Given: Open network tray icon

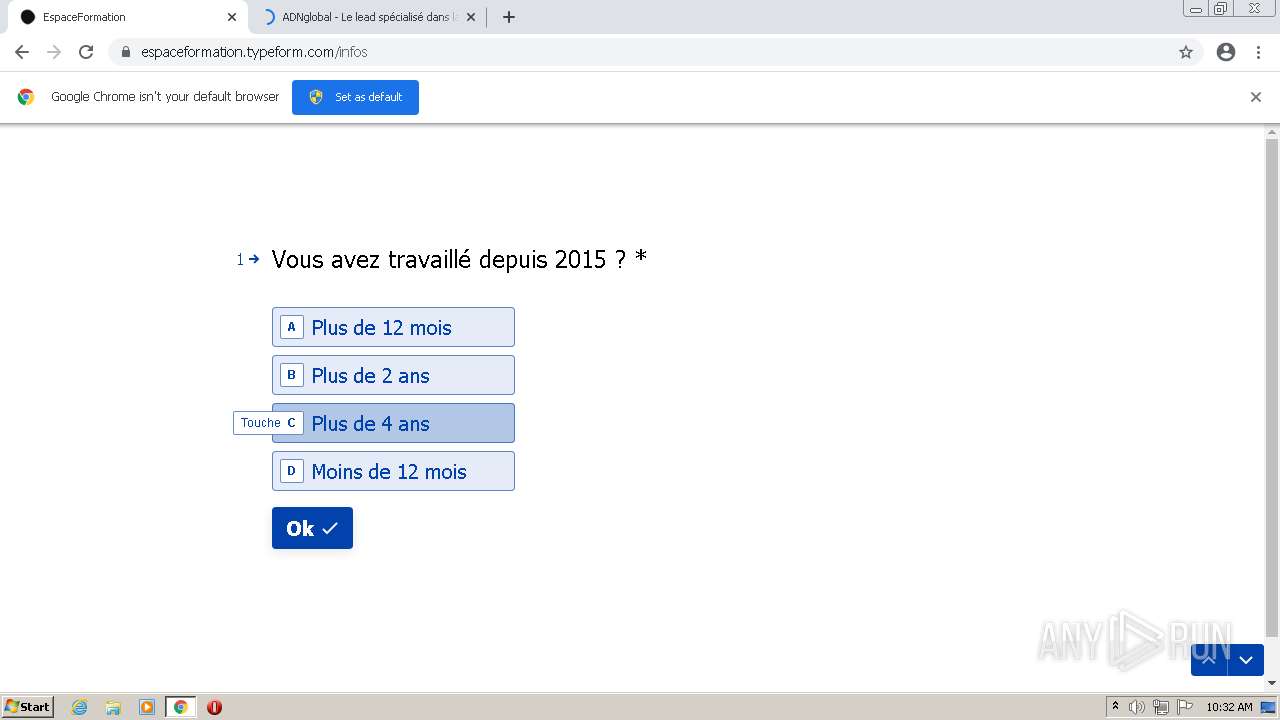Looking at the screenshot, I should click(x=1161, y=707).
